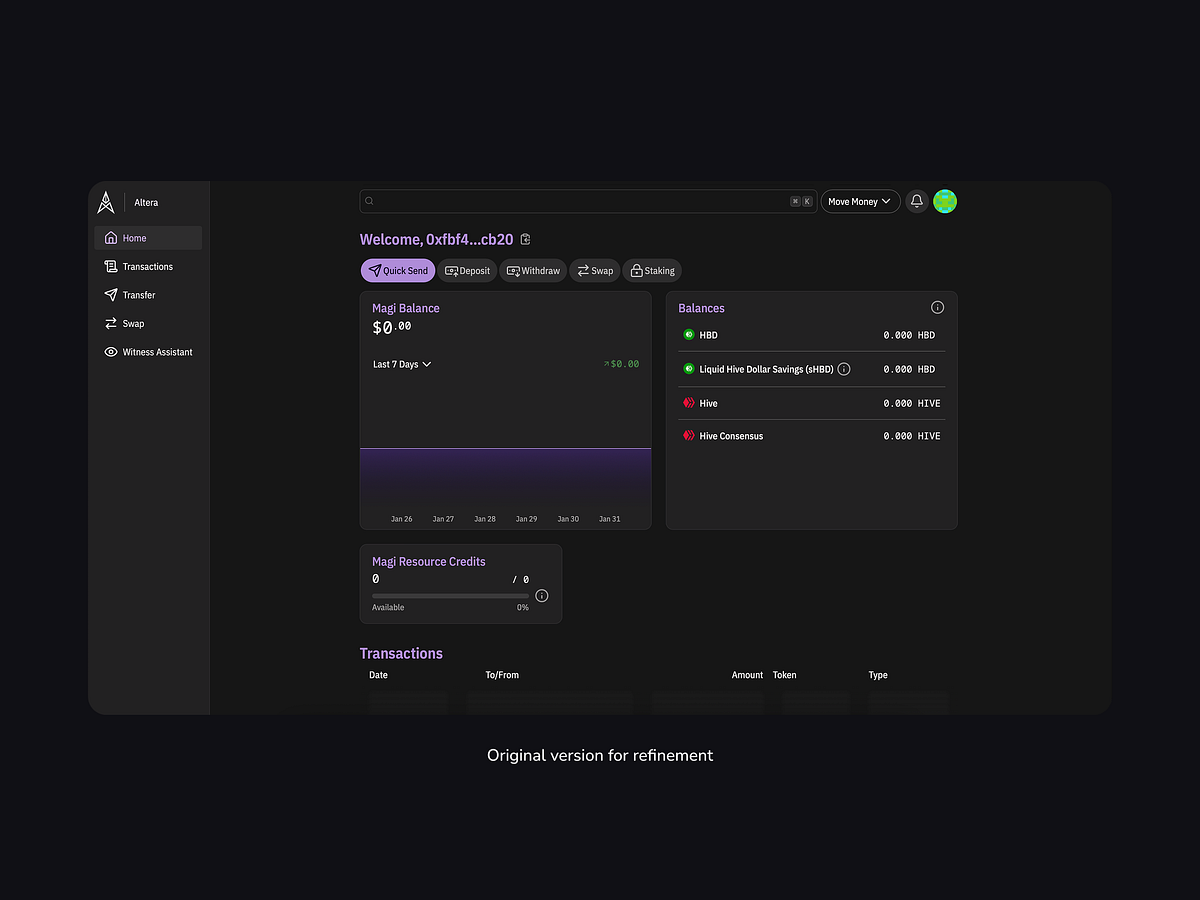Click the sHBD savings info icon
The height and width of the screenshot is (900, 1200).
843,369
